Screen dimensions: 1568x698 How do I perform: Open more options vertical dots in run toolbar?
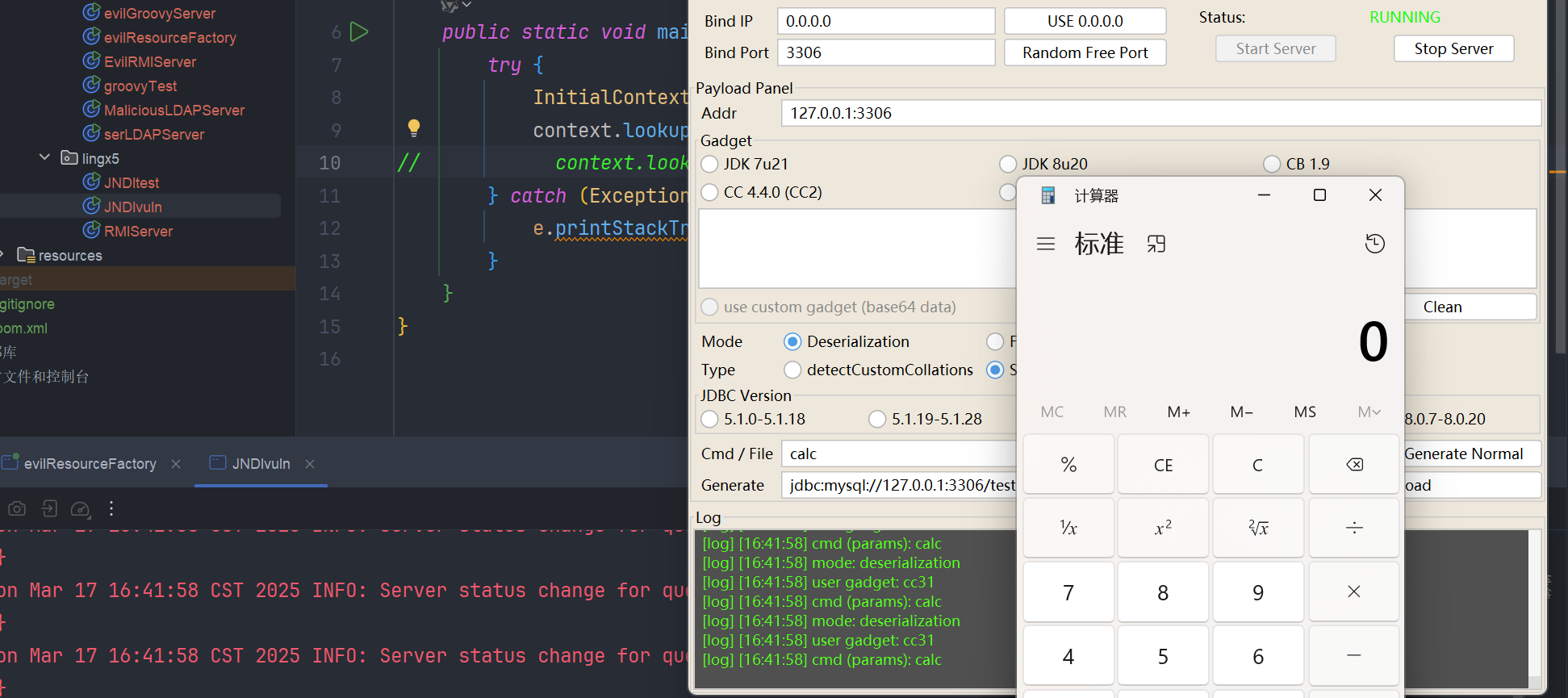coord(111,508)
